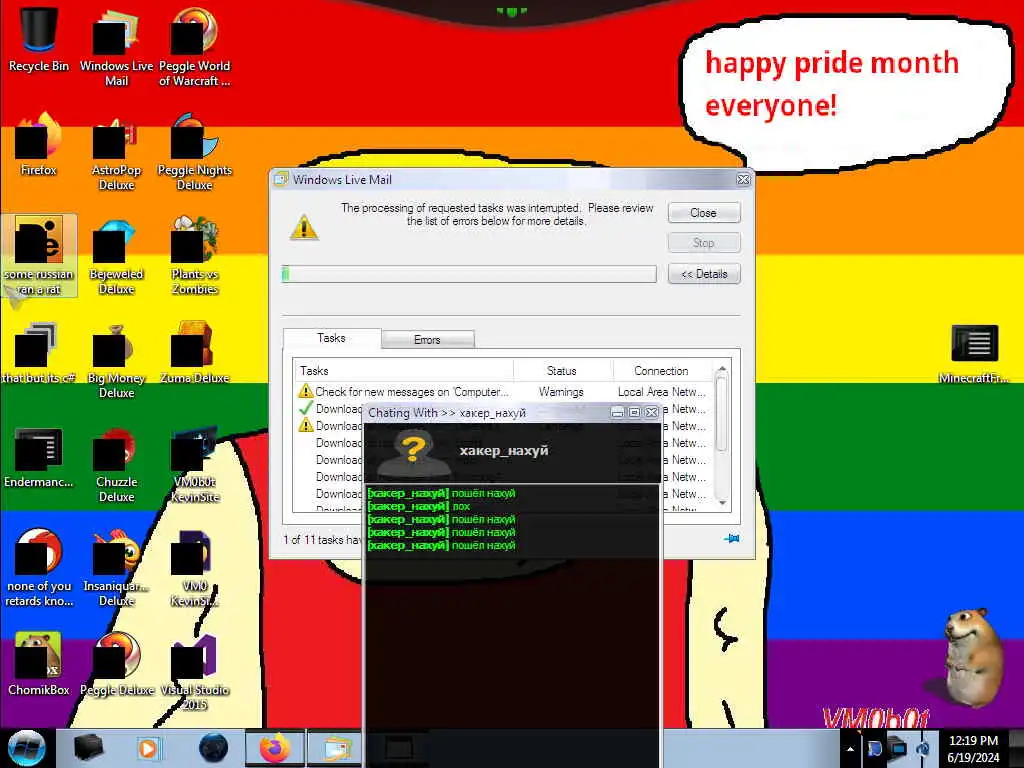Click the Zuma Deluxe desktop icon
This screenshot has width=1024, height=768.
[195, 353]
